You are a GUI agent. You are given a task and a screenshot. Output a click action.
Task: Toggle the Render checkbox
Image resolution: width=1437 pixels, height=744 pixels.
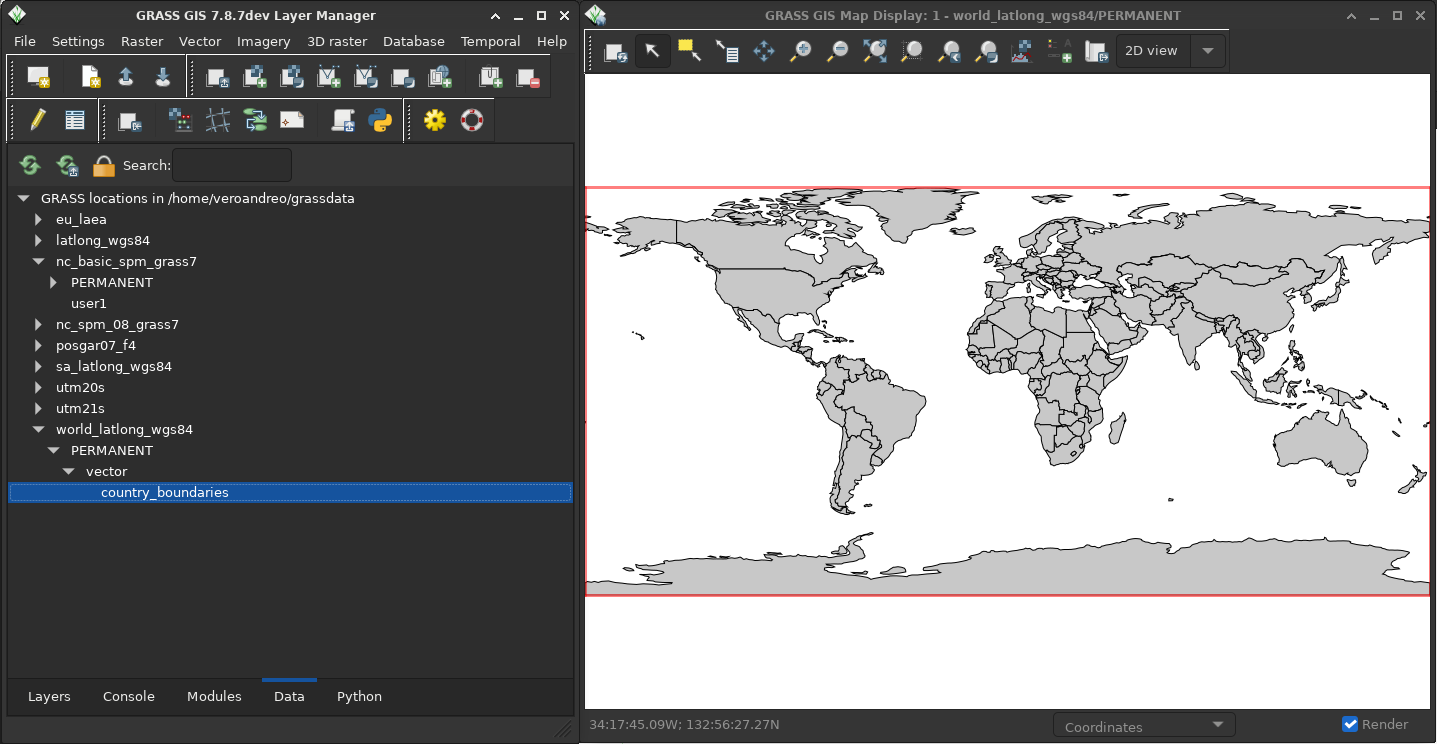1350,724
